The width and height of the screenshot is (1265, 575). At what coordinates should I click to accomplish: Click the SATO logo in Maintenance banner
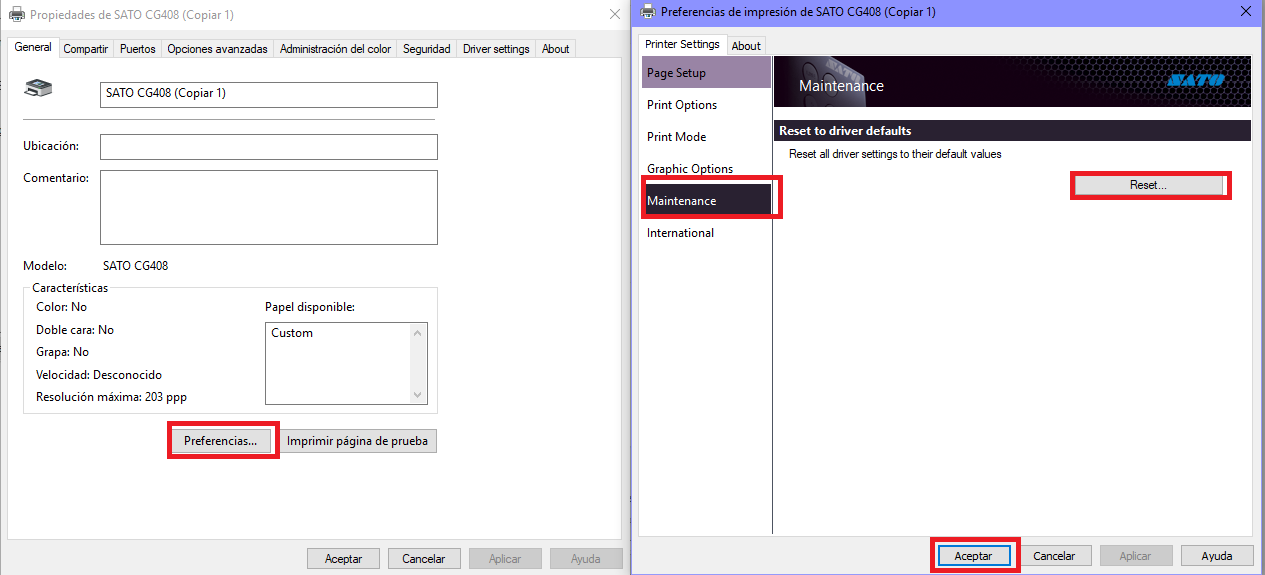(x=1194, y=80)
